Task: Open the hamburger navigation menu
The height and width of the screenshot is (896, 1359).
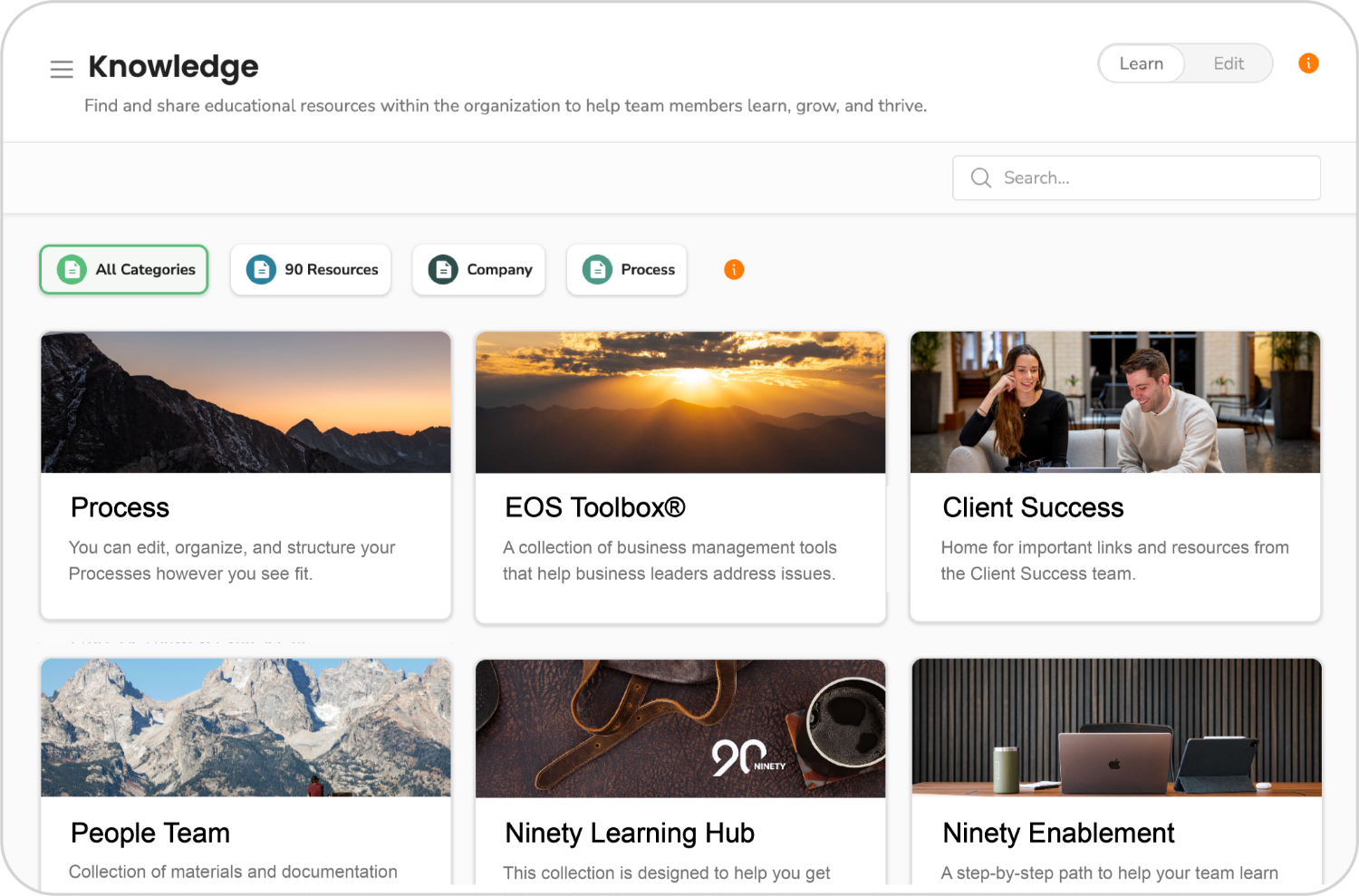Action: click(x=62, y=69)
